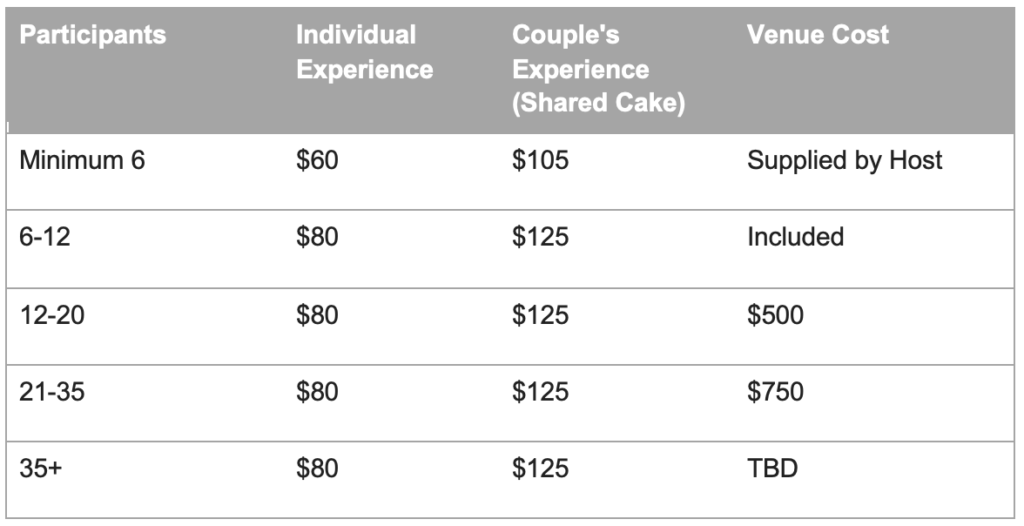Click the $105 couple's price cell
The image size is (1024, 526).
tap(540, 160)
